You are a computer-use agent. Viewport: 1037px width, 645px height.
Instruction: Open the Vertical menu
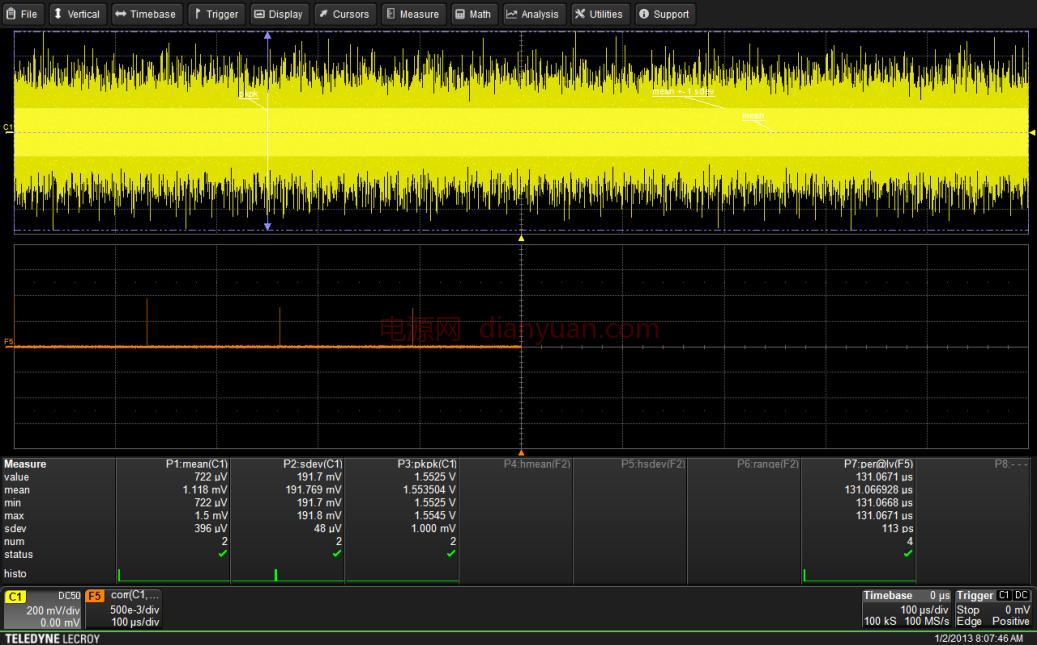click(76, 14)
